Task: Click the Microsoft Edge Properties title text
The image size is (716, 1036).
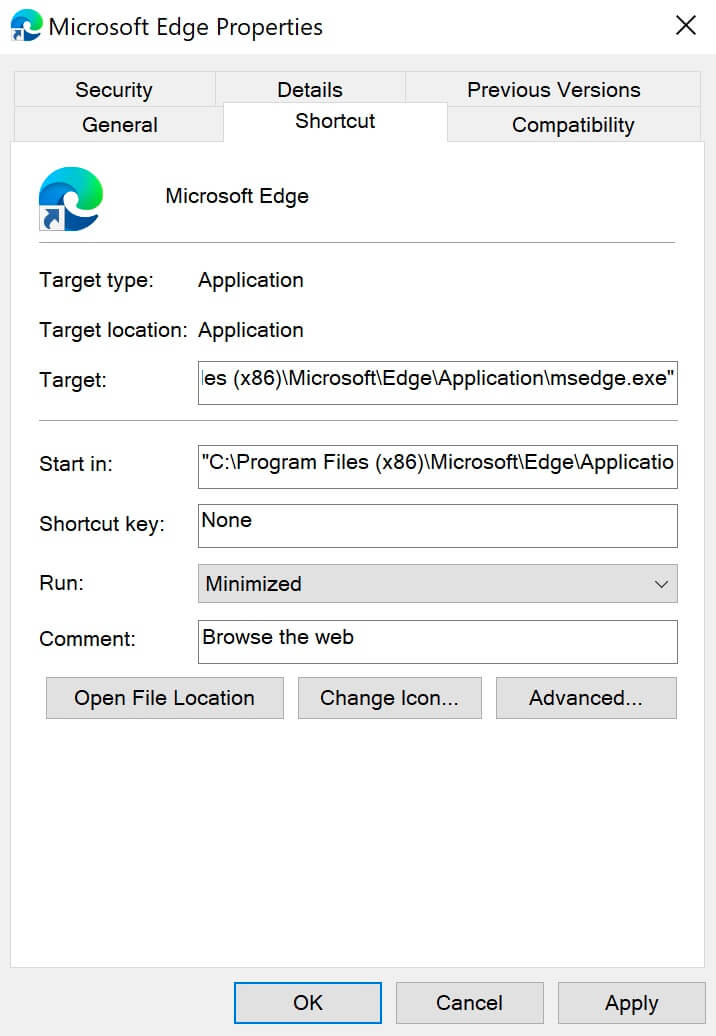Action: [186, 27]
